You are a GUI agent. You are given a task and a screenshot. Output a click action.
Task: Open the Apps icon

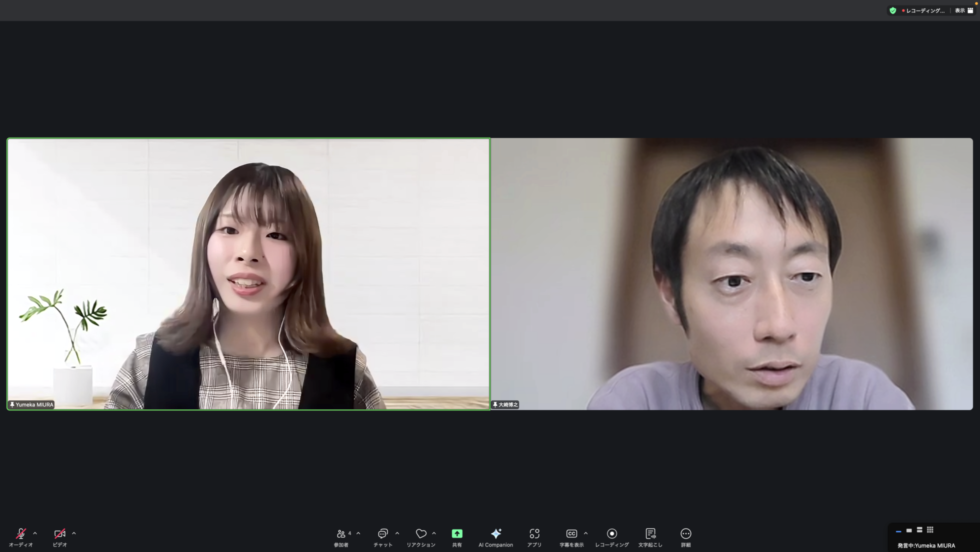pos(534,535)
